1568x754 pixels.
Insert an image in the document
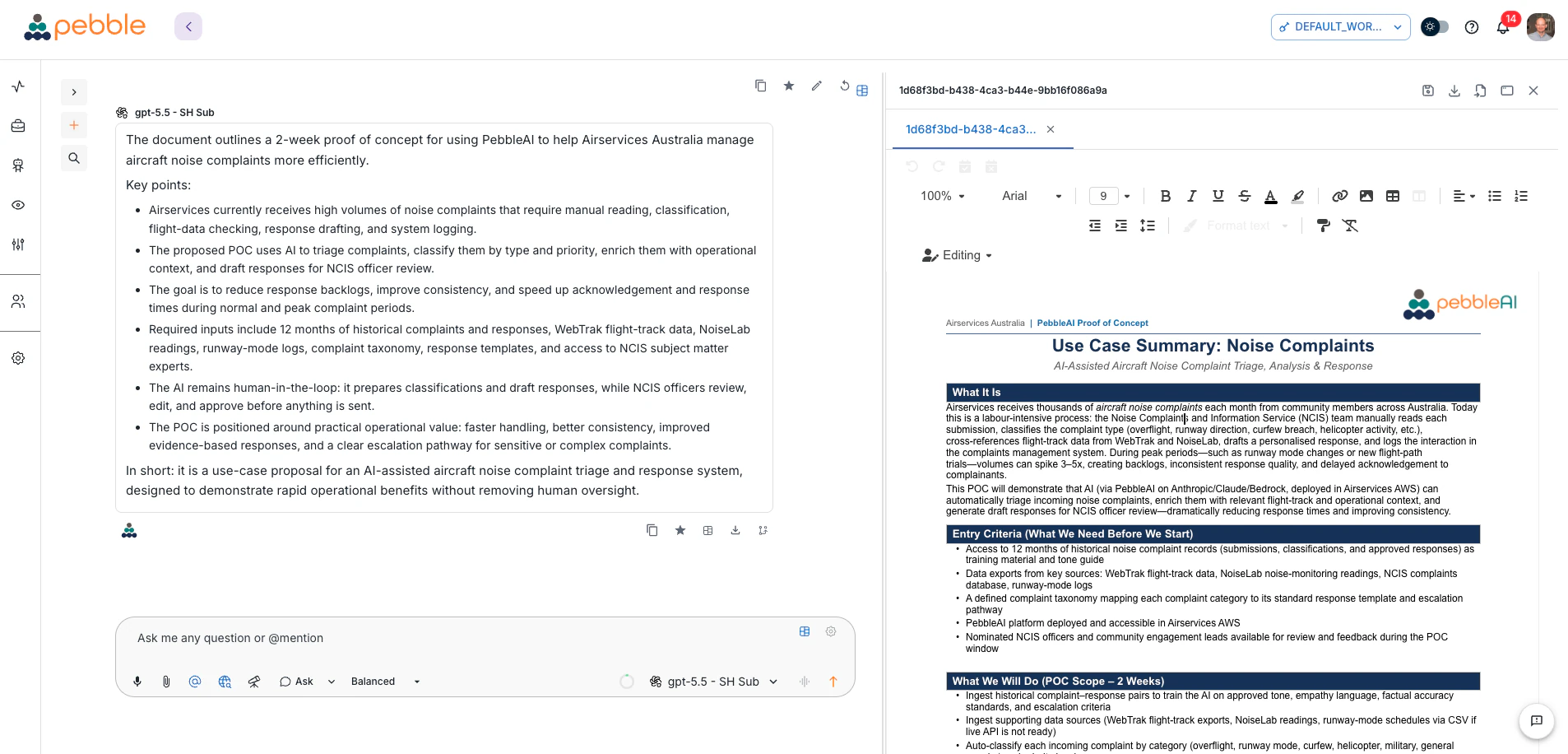(x=1366, y=196)
